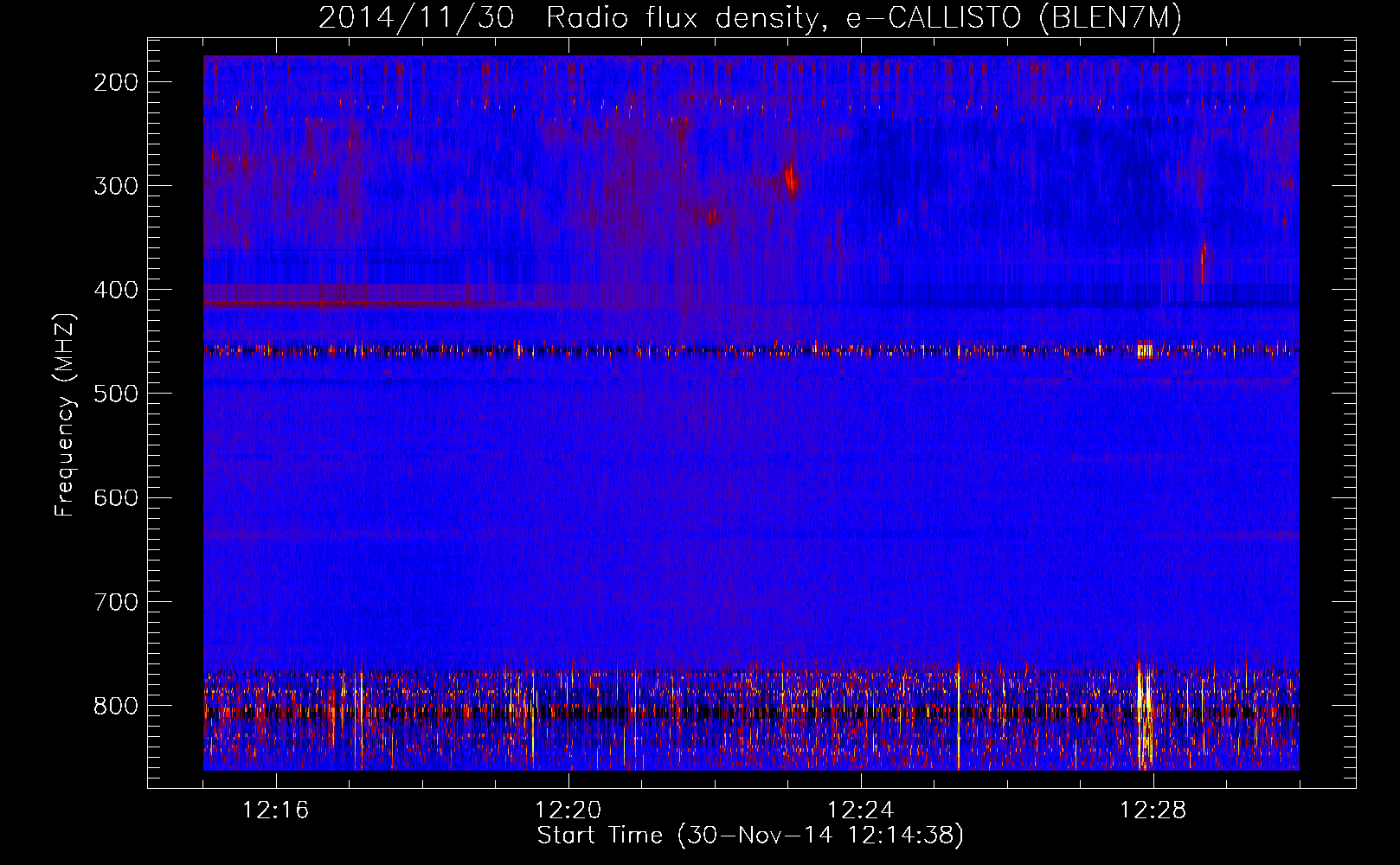Screen dimensions: 1400x865
Task: Select the 'Frequency (MHZ)' y-axis label
Action: 65,415
